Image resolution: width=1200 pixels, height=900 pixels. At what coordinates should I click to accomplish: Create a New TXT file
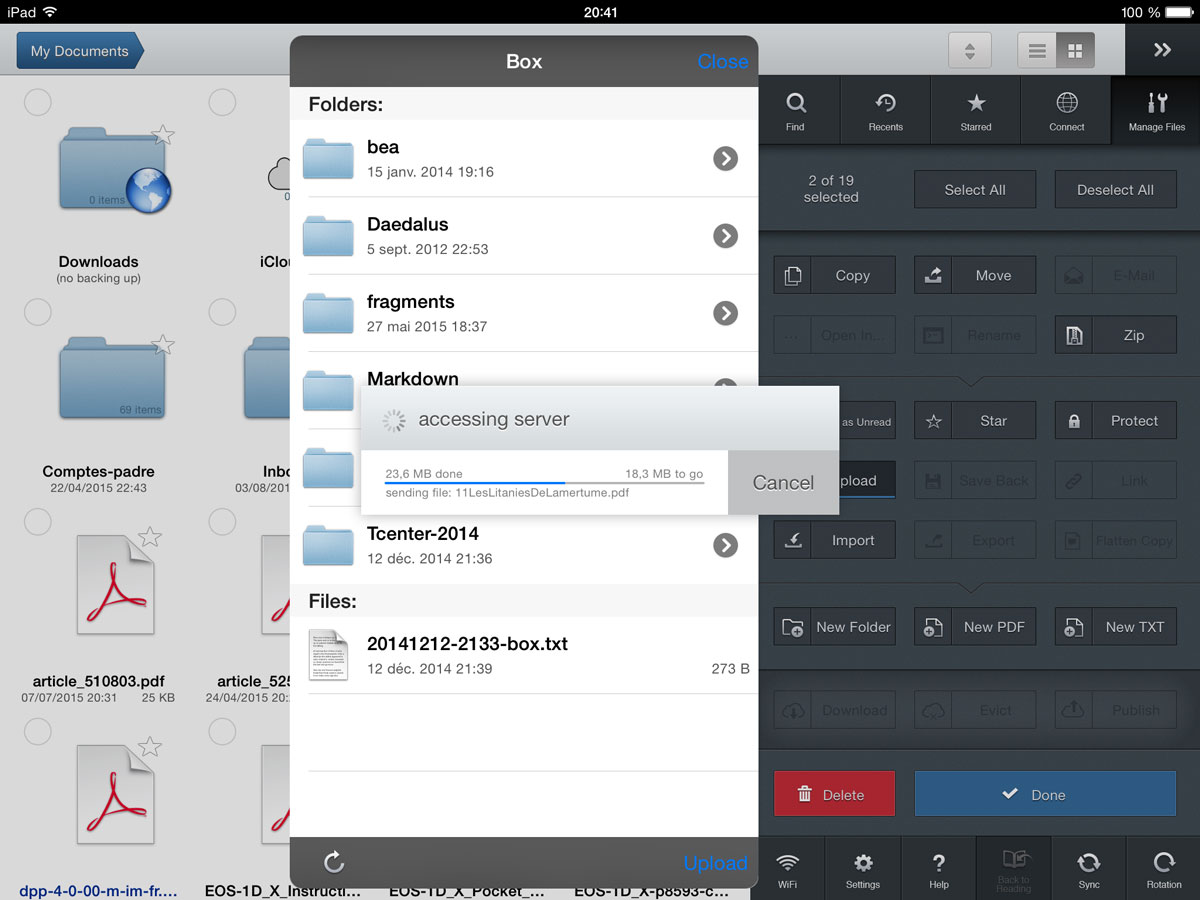[1115, 627]
